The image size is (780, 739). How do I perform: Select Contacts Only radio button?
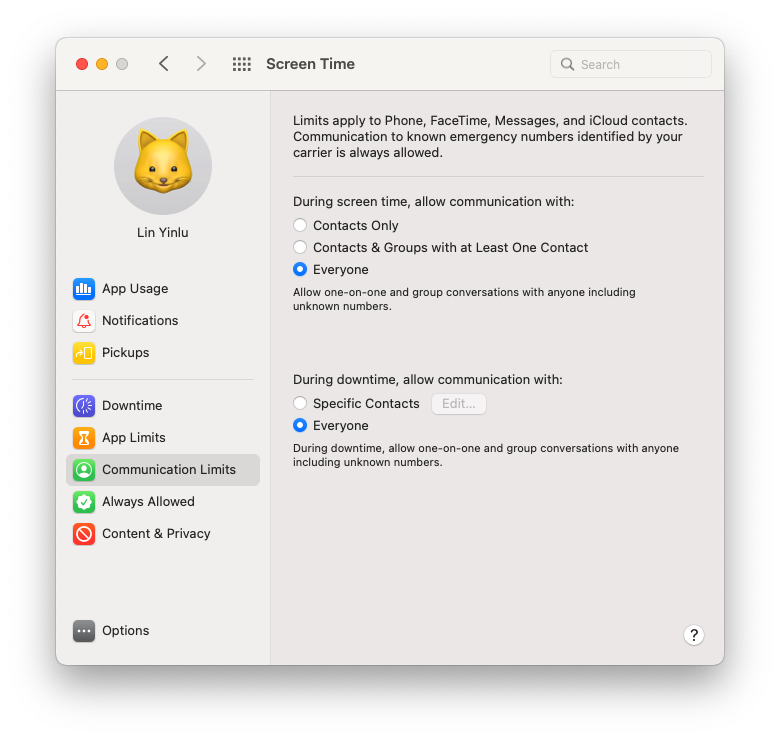pyautogui.click(x=300, y=226)
